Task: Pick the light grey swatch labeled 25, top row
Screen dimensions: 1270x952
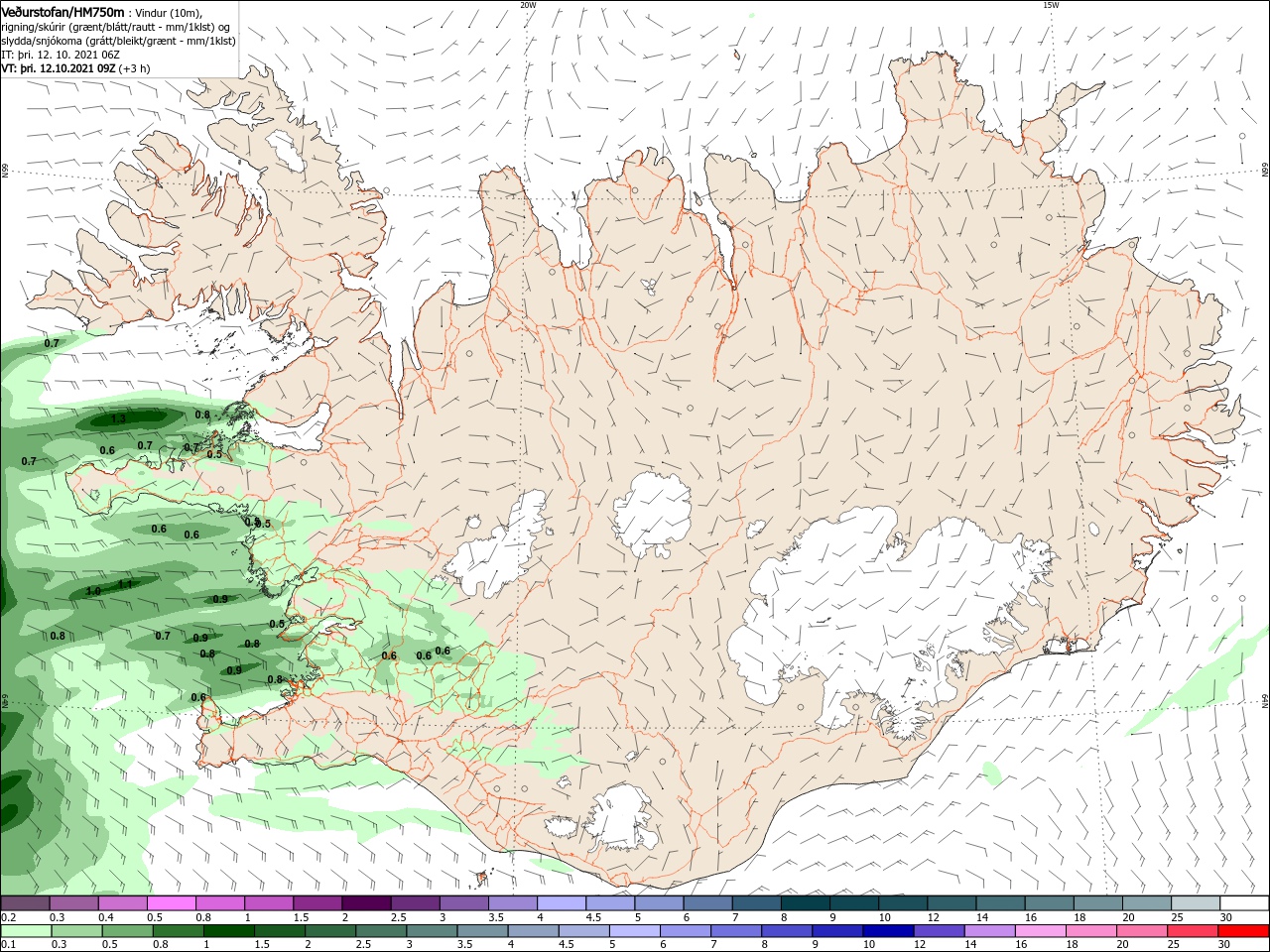Action: (1196, 903)
